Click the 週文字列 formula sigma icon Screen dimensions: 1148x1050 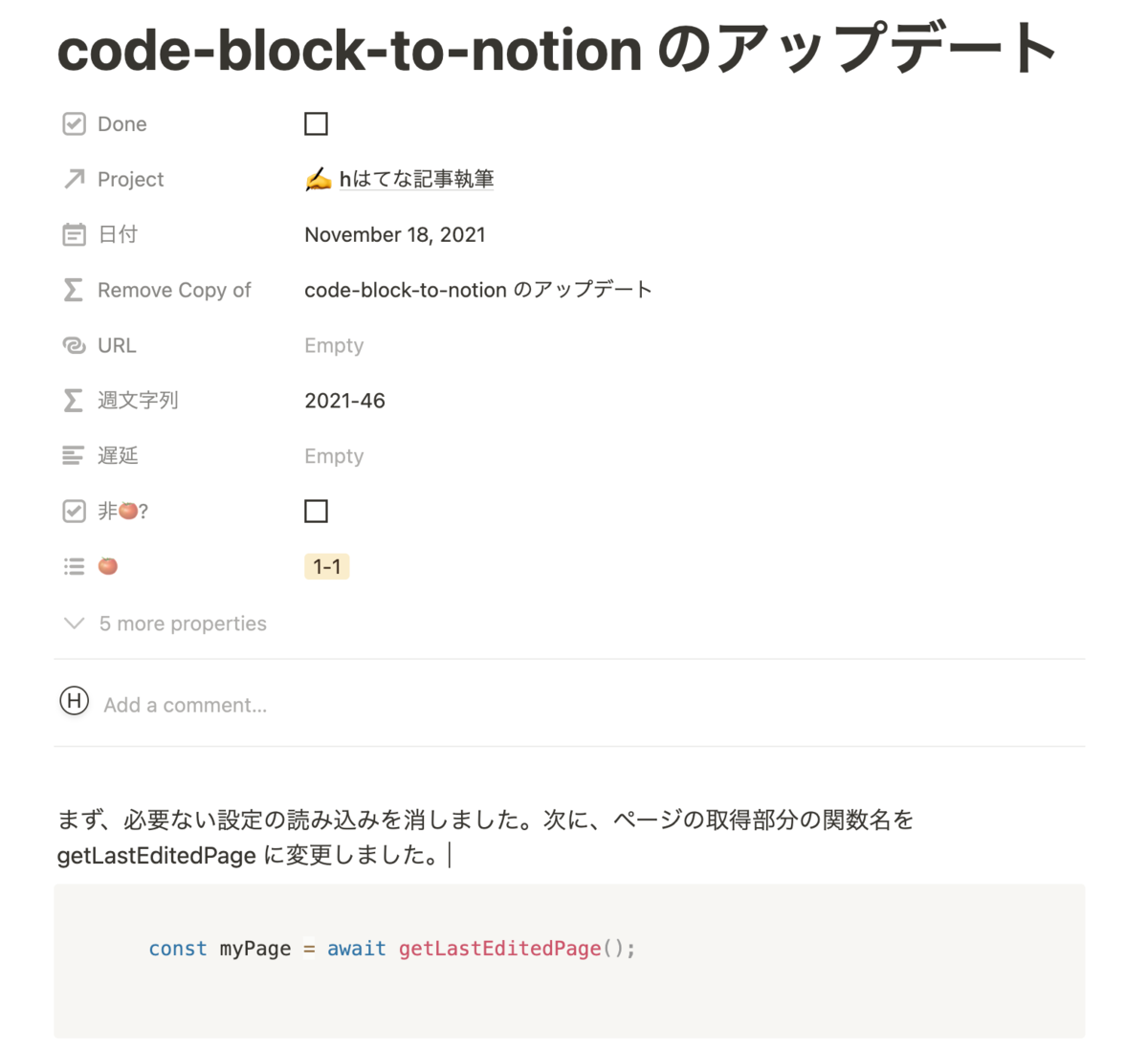(74, 401)
